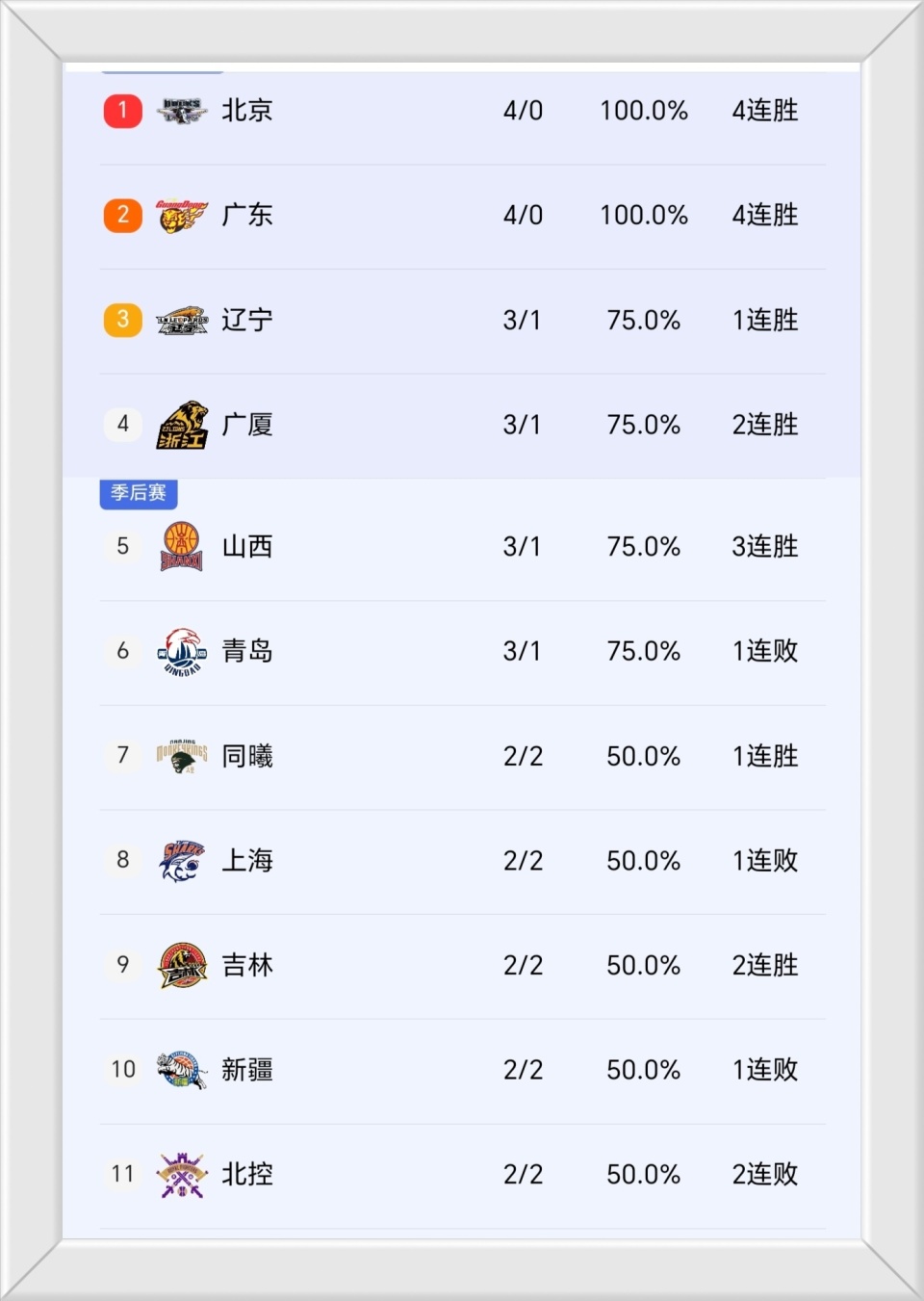This screenshot has width=924, height=1301.
Task: Click the 山西 team name
Action: pyautogui.click(x=247, y=547)
